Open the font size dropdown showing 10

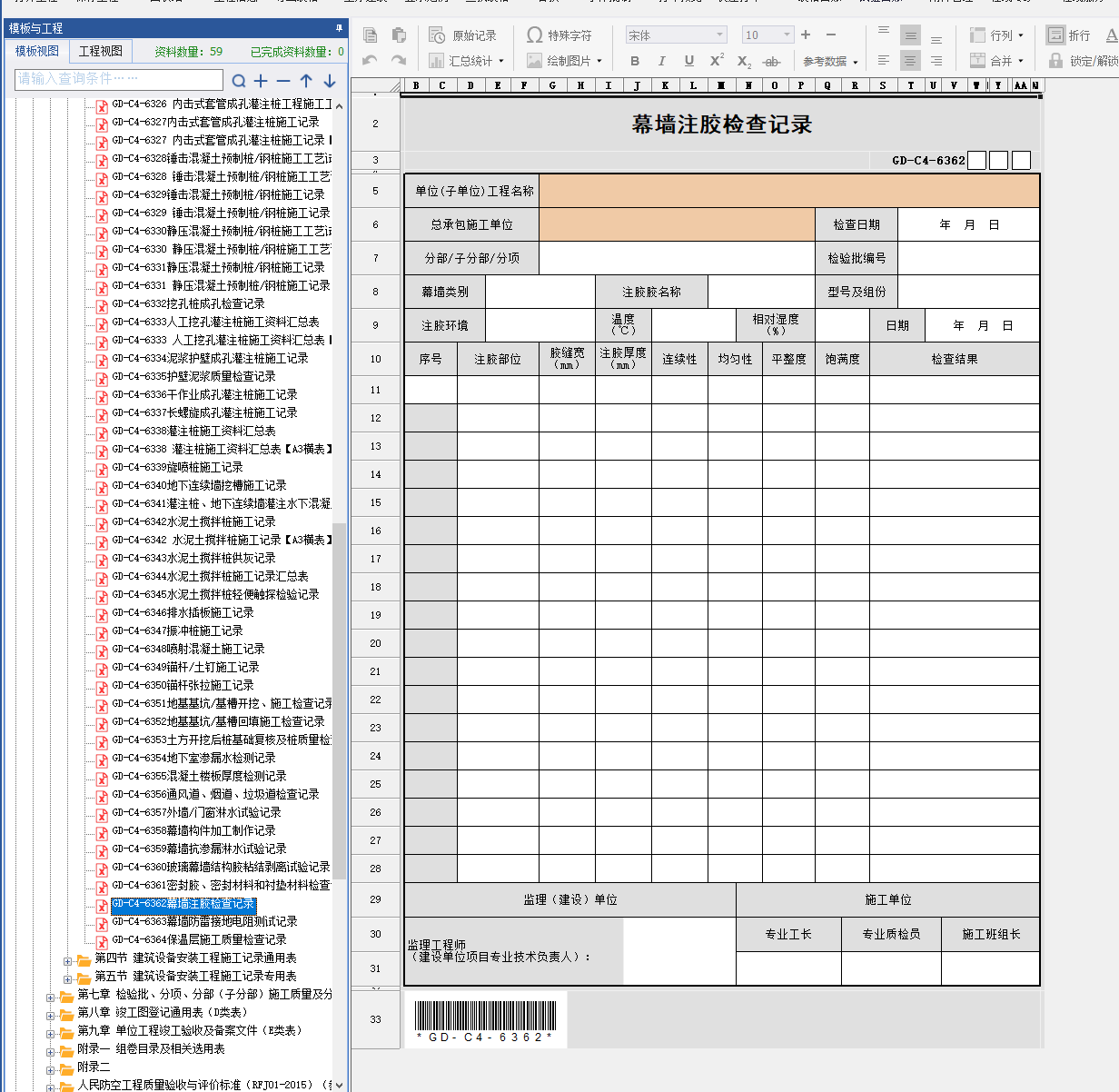pyautogui.click(x=787, y=35)
